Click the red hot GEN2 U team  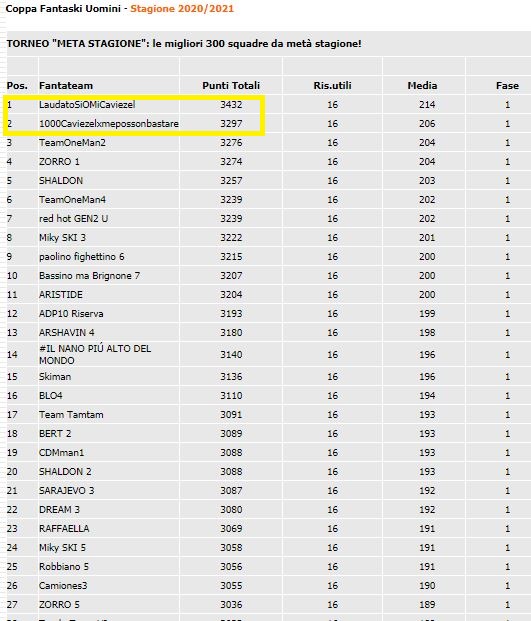[73, 219]
